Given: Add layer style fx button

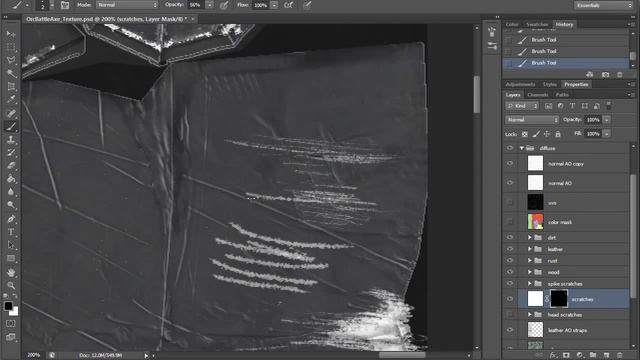Looking at the screenshot, I should 553,355.
